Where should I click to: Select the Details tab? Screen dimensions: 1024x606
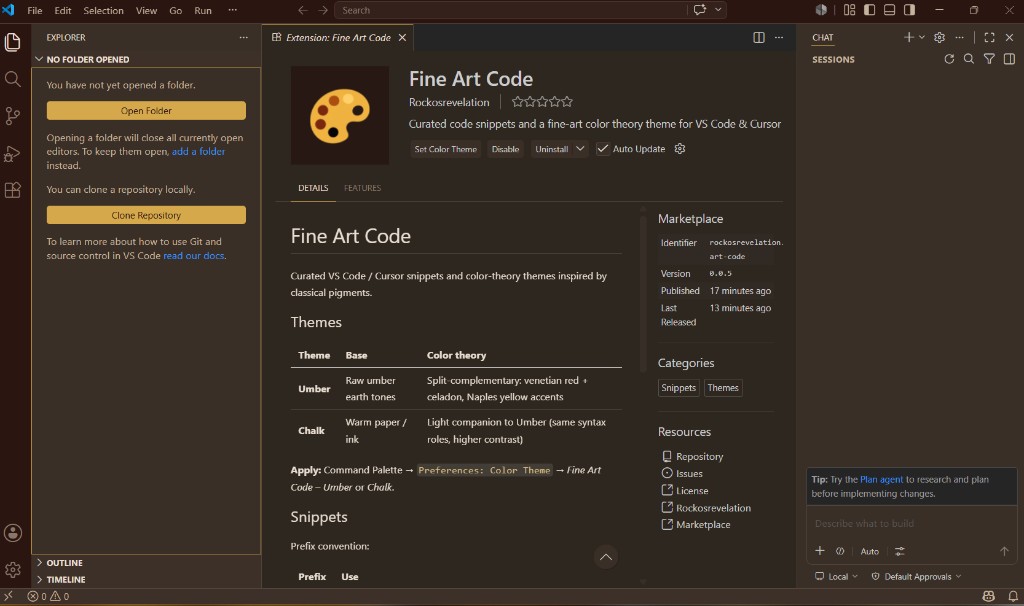pos(313,188)
